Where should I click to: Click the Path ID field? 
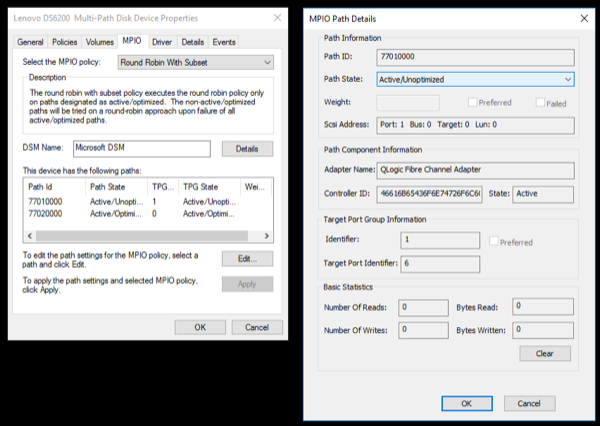[x=475, y=57]
